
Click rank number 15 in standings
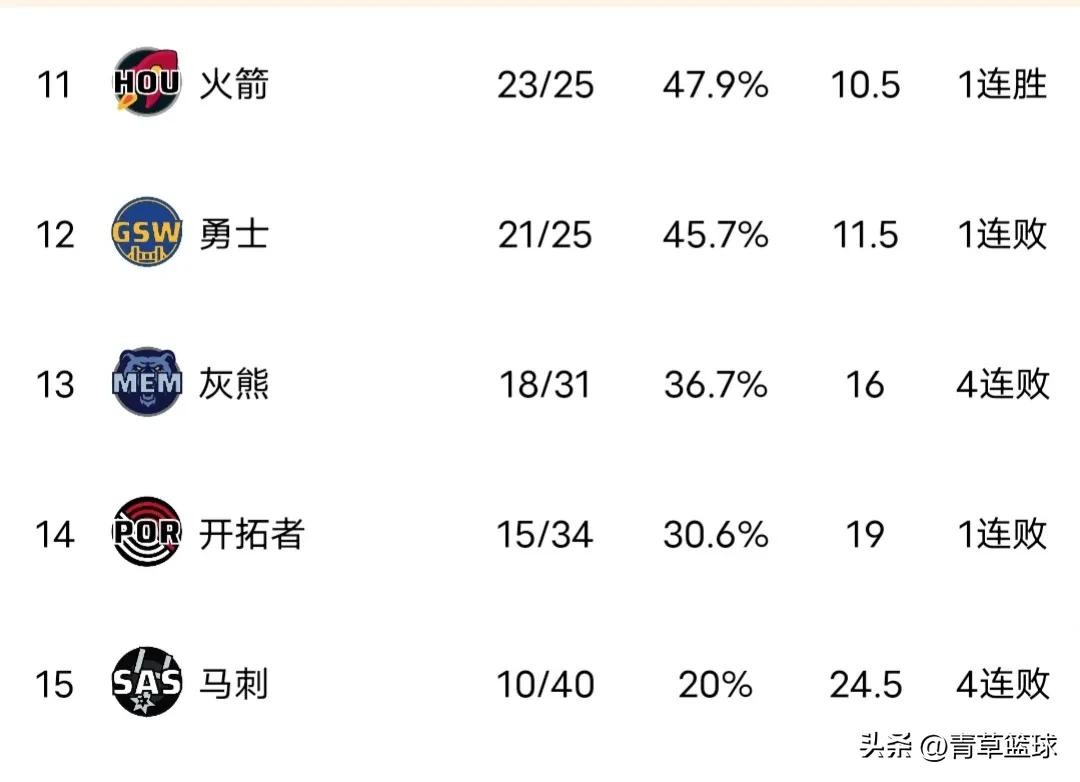(x=54, y=685)
